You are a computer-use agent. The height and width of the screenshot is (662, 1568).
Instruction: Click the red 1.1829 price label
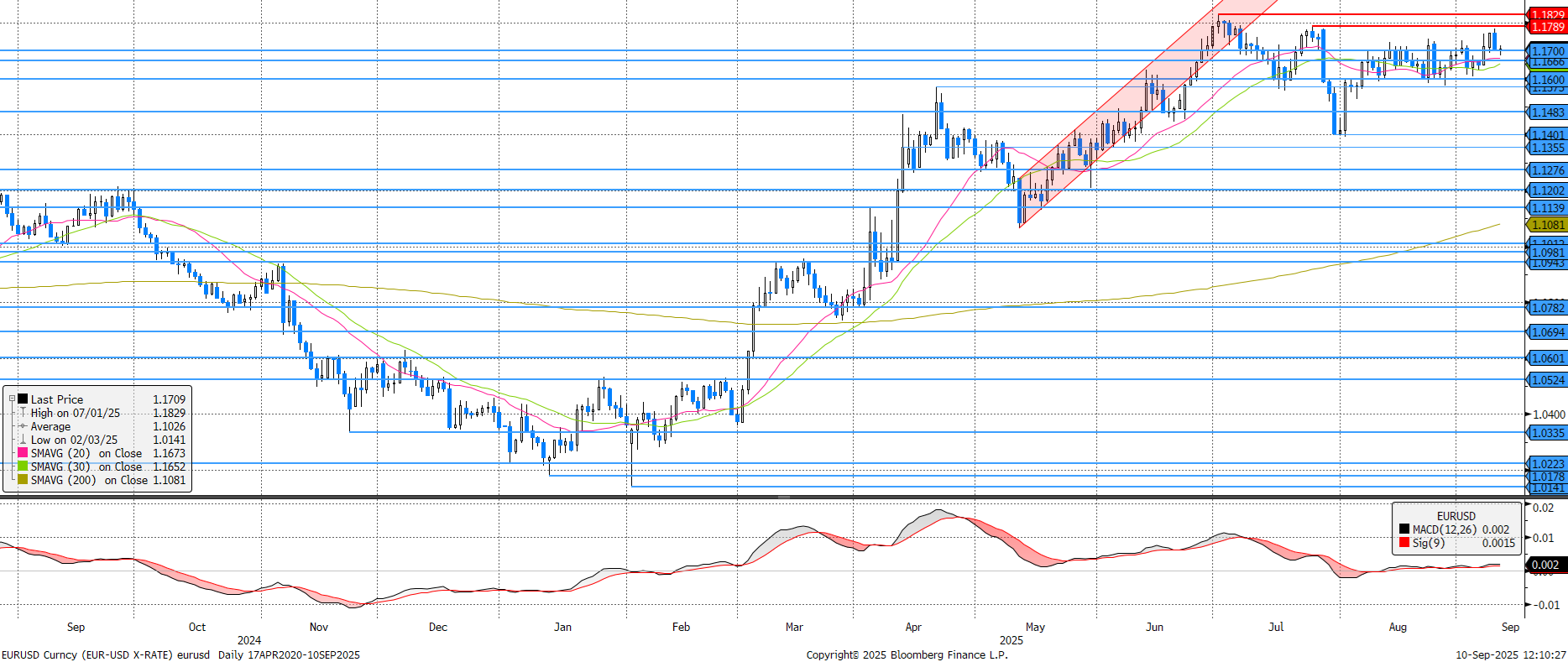point(1546,14)
